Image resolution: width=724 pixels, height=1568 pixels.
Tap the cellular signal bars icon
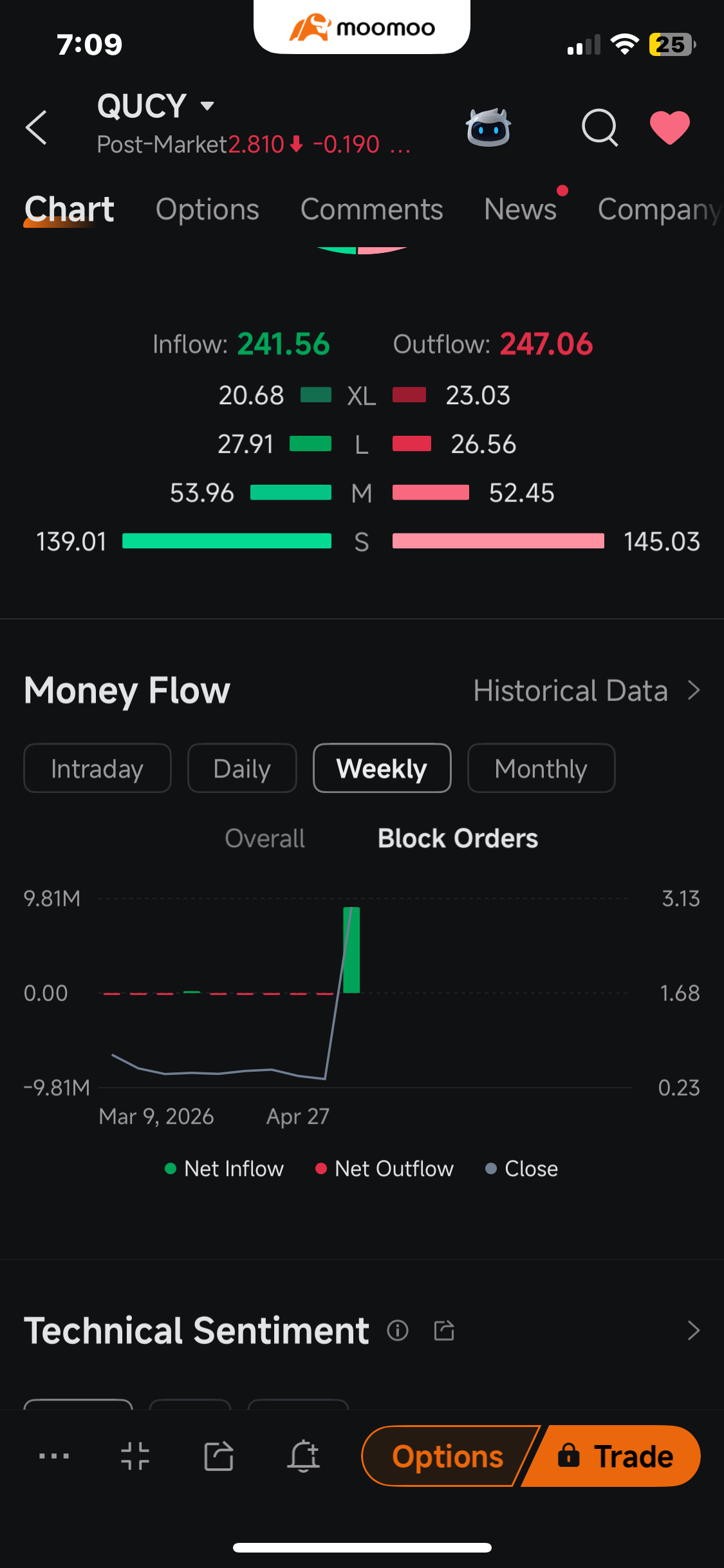tap(584, 45)
